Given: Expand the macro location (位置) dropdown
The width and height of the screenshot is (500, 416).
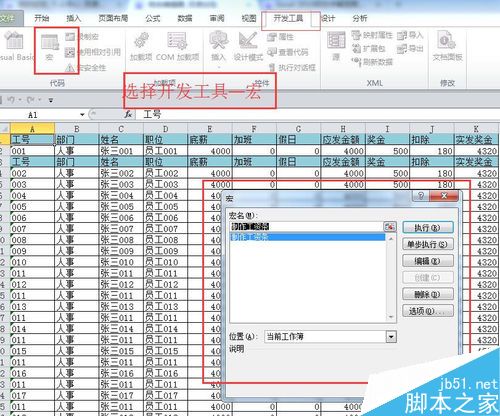Looking at the screenshot, I should coord(391,337).
